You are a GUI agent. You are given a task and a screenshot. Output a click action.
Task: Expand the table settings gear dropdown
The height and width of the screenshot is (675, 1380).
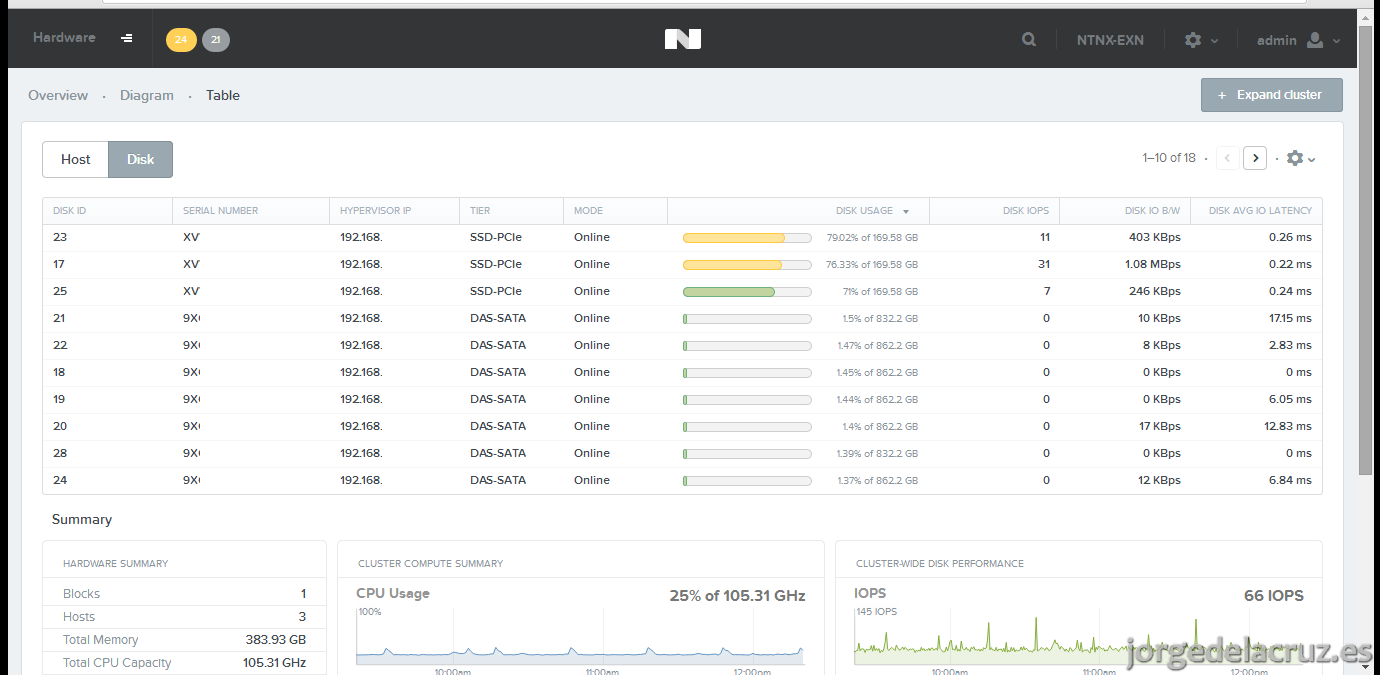pyautogui.click(x=1301, y=158)
